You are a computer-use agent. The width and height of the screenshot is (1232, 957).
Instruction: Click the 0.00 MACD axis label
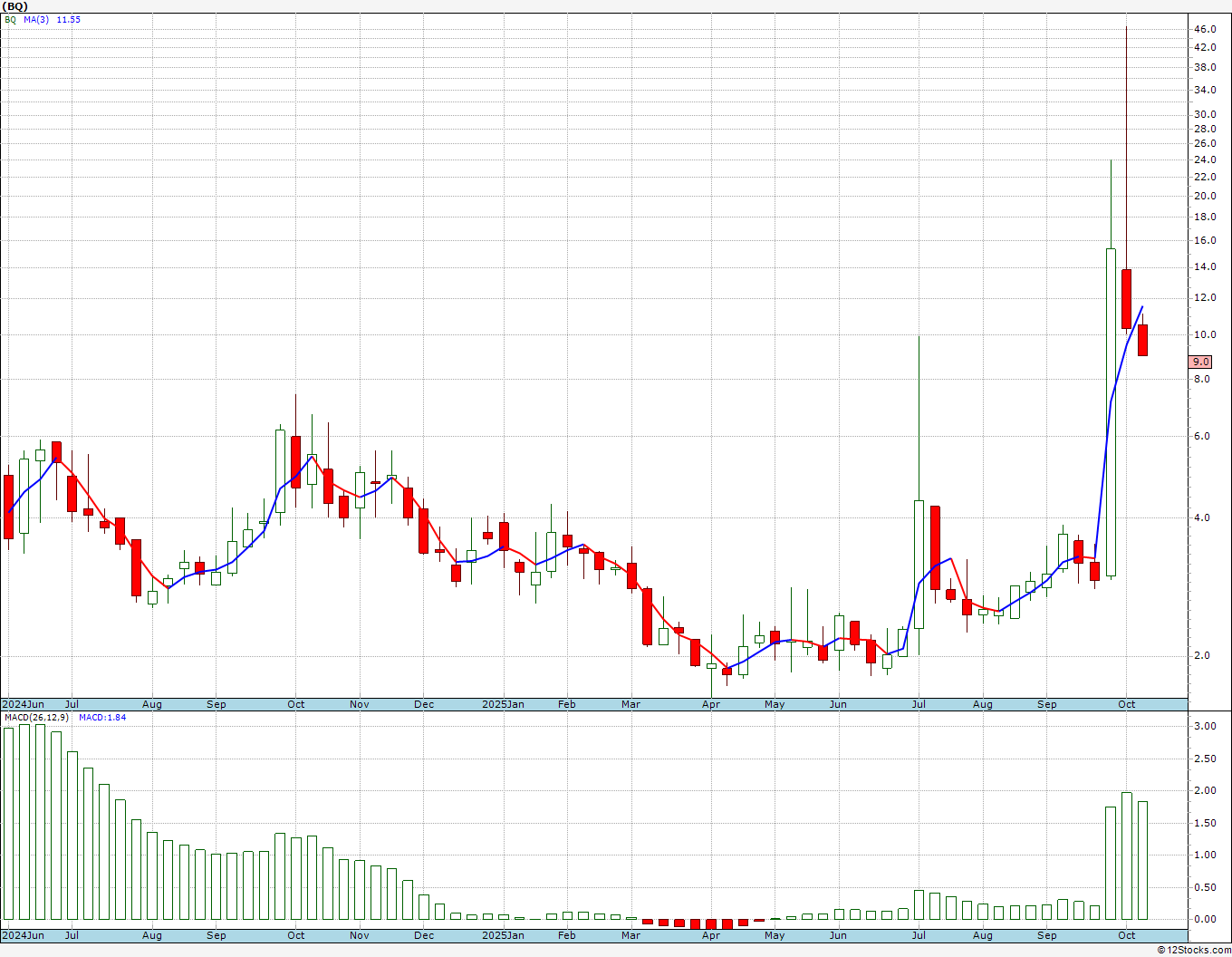pos(1205,920)
